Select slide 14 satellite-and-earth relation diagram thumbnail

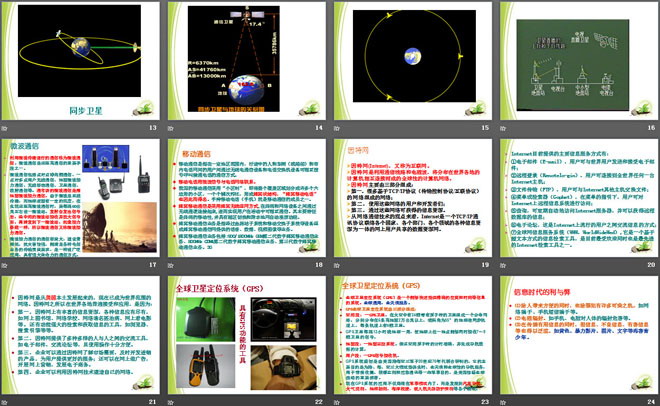pyautogui.click(x=247, y=61)
